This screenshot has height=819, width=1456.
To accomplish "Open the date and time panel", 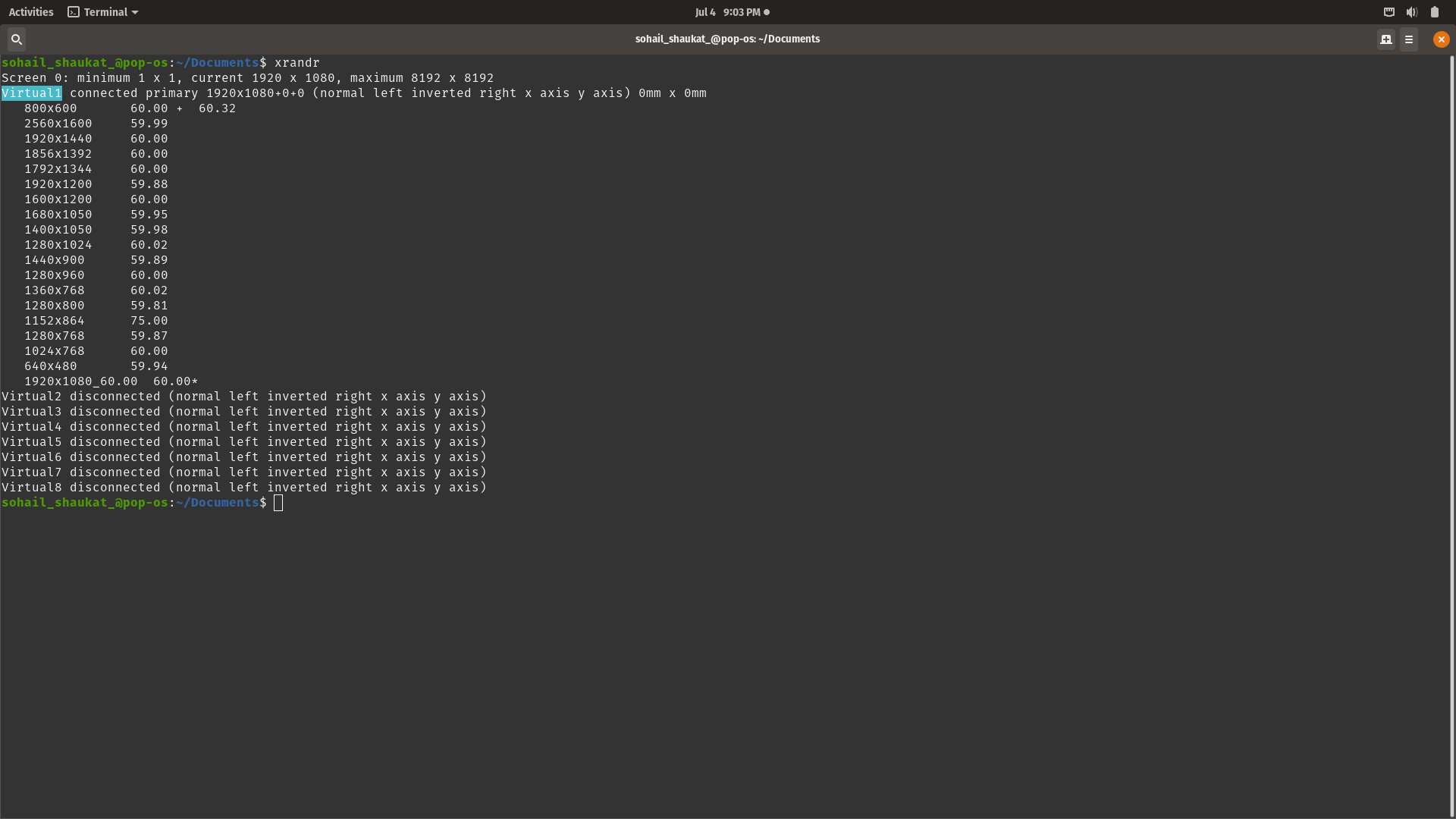I will (x=732, y=12).
